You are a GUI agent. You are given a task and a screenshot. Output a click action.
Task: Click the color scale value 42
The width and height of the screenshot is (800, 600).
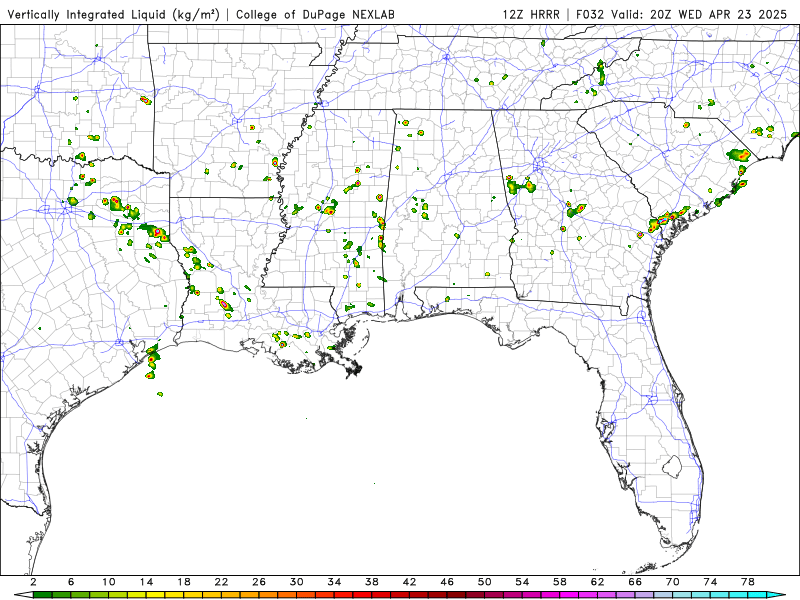(410, 582)
